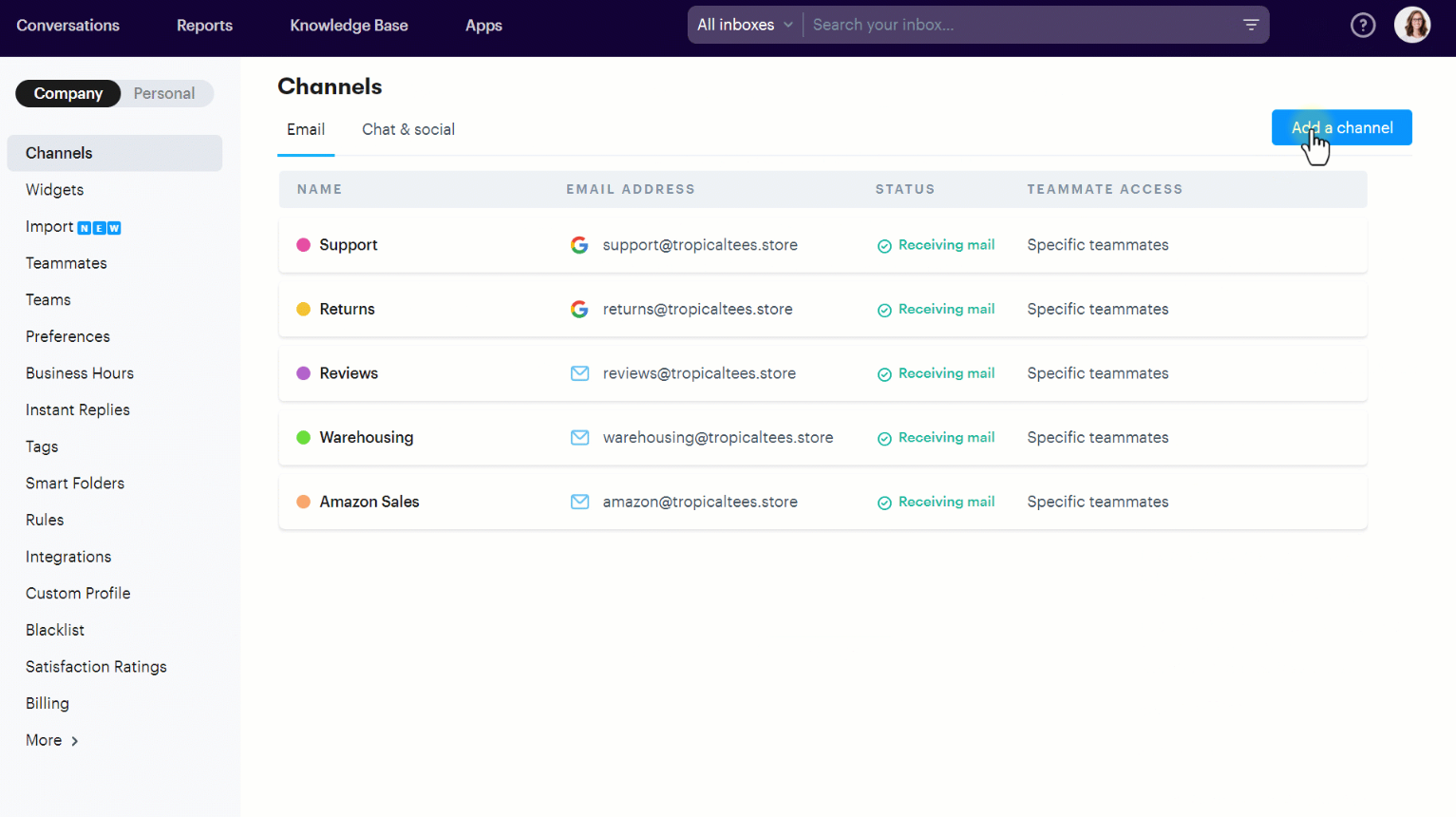Click the envelope icon beside warehousing@tropicaltees.store
1456x817 pixels.
[579, 437]
